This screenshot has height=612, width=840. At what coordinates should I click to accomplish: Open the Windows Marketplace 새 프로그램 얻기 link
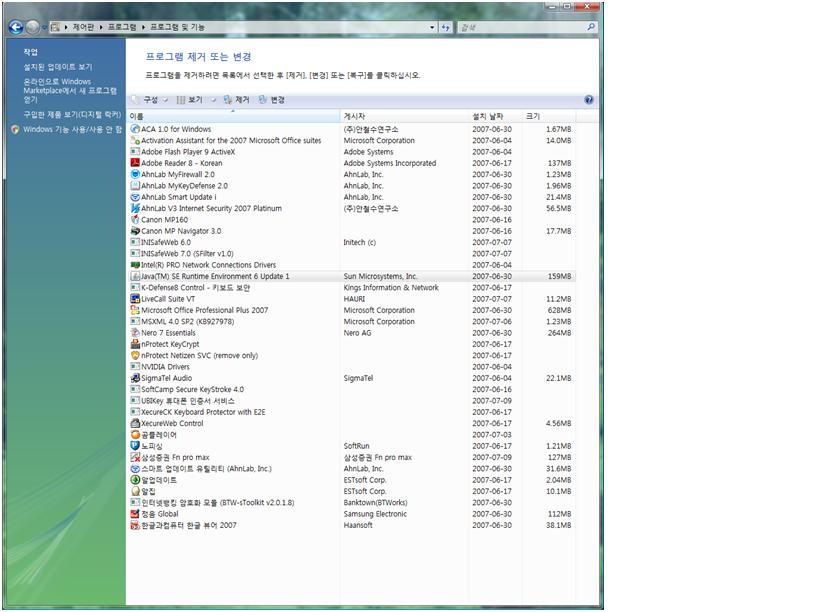pos(70,91)
